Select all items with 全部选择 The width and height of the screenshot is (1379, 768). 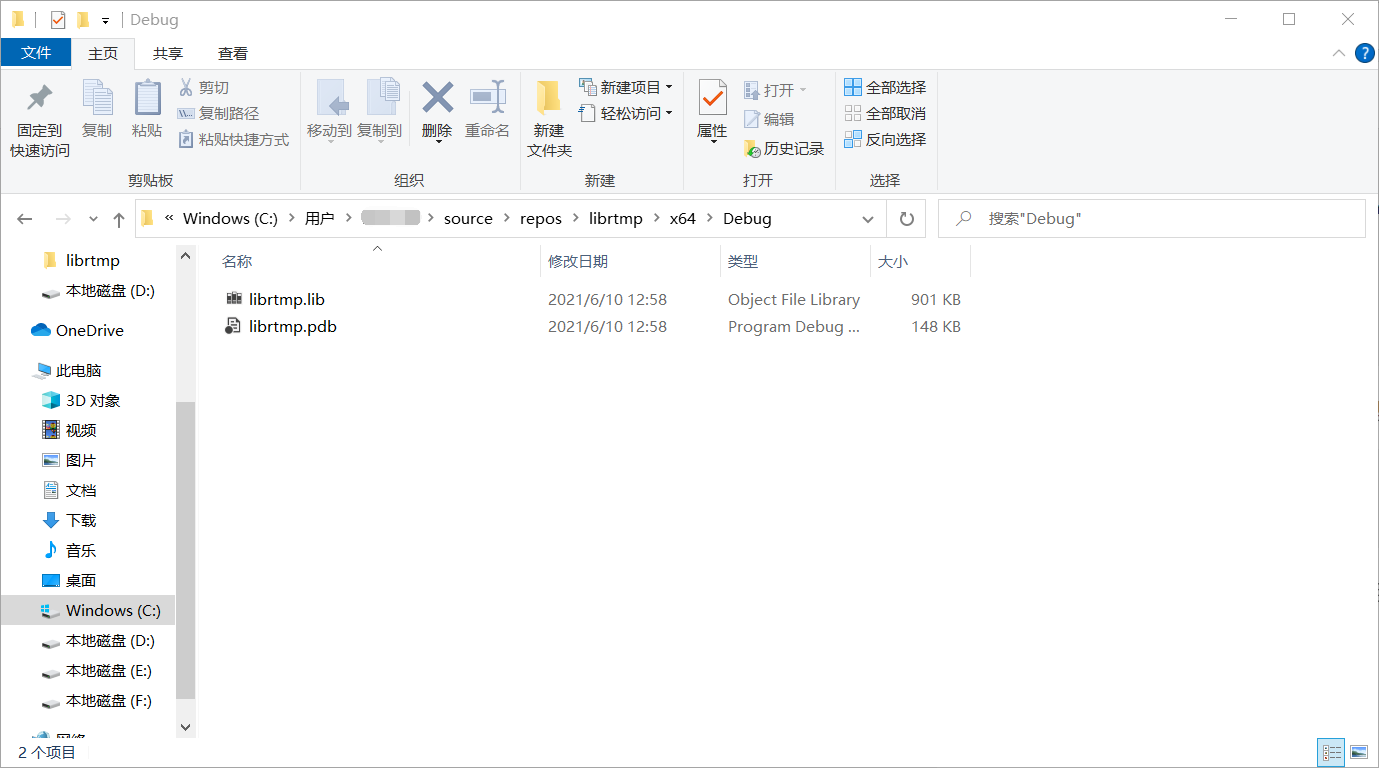click(886, 87)
